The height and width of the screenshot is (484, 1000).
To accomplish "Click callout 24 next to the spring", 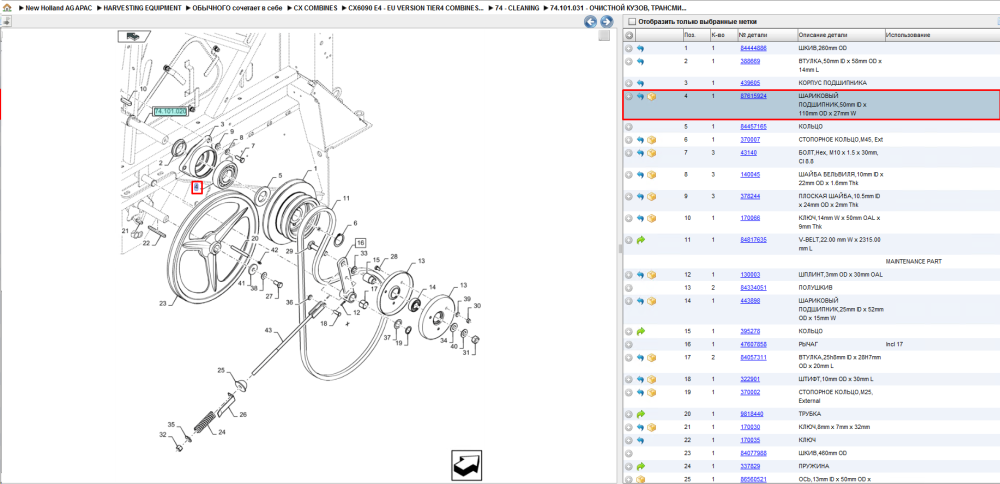I will (x=222, y=432).
